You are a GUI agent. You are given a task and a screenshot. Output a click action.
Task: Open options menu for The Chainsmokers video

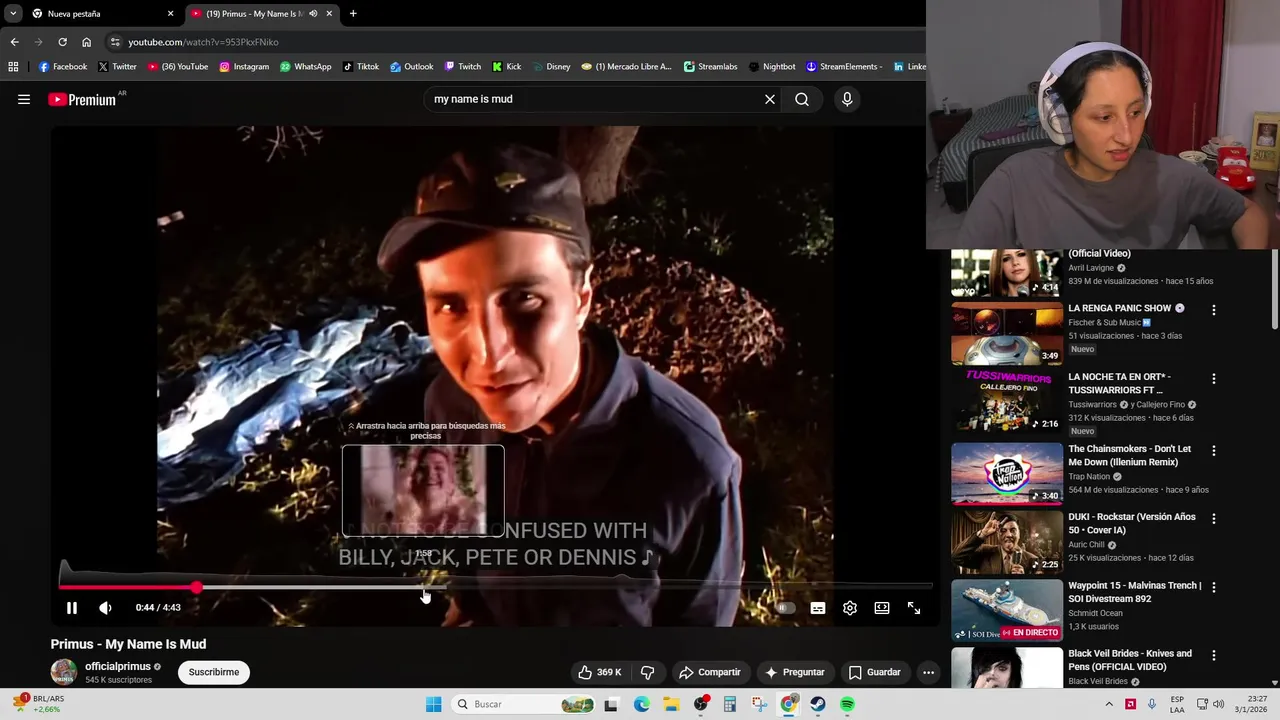click(x=1214, y=451)
